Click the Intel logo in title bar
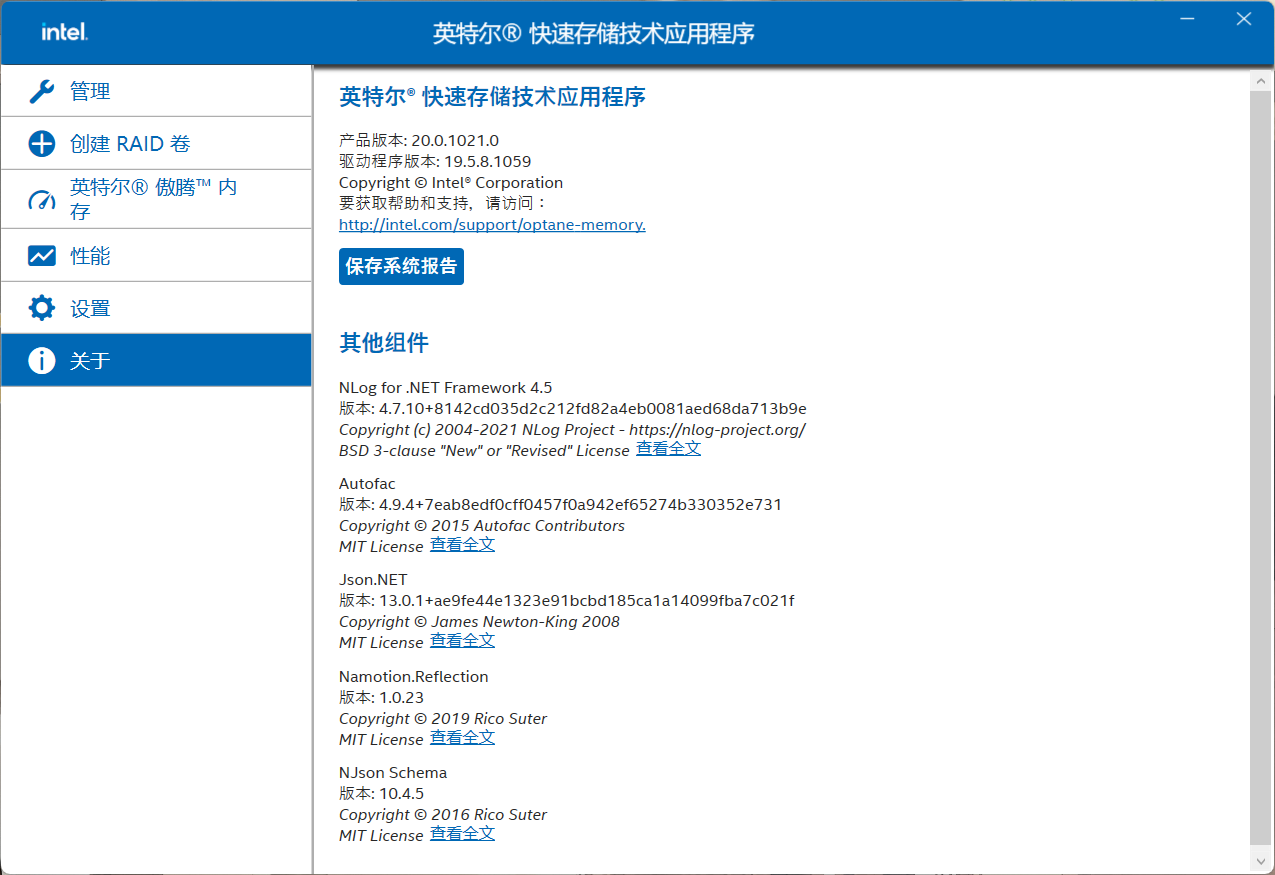The width and height of the screenshot is (1275, 875). click(65, 33)
